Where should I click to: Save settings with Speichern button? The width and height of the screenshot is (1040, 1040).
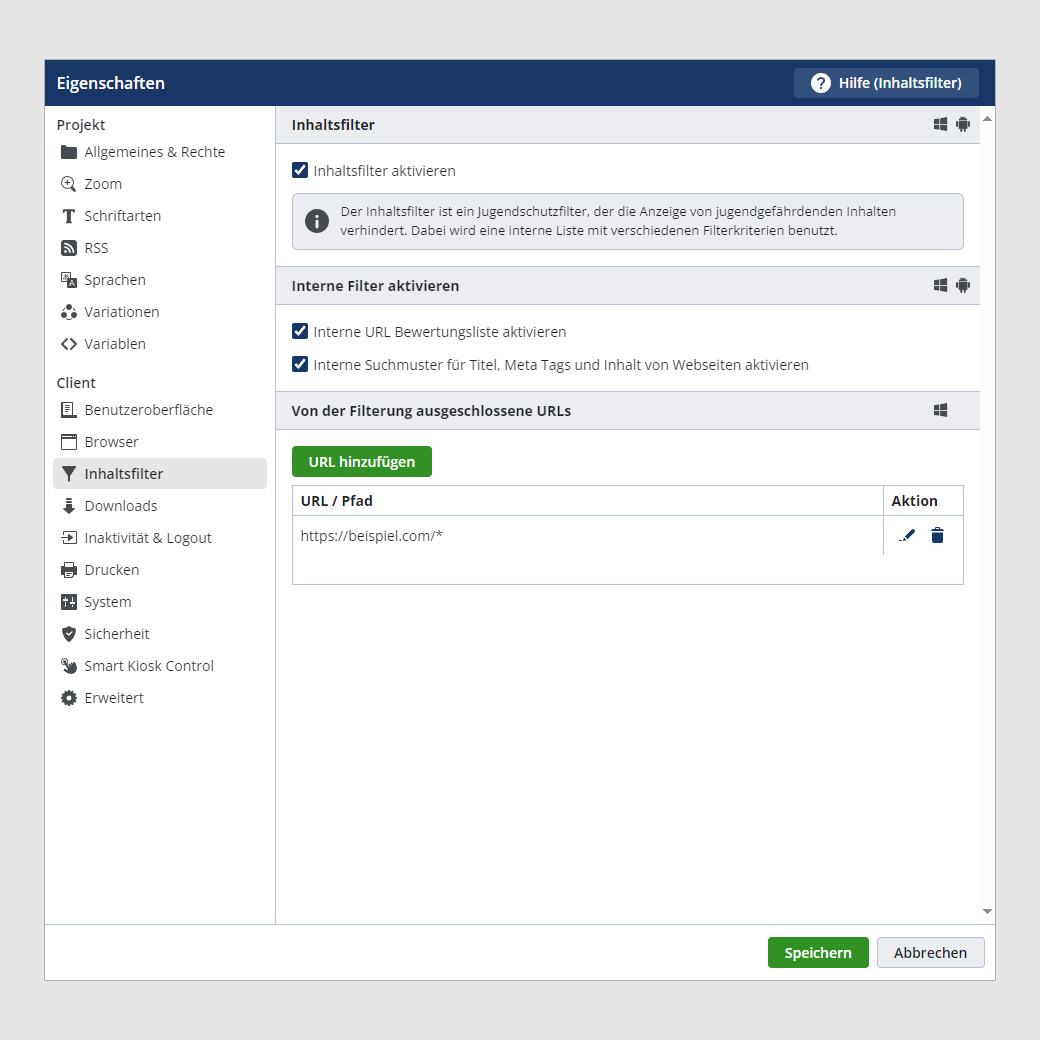coord(817,953)
